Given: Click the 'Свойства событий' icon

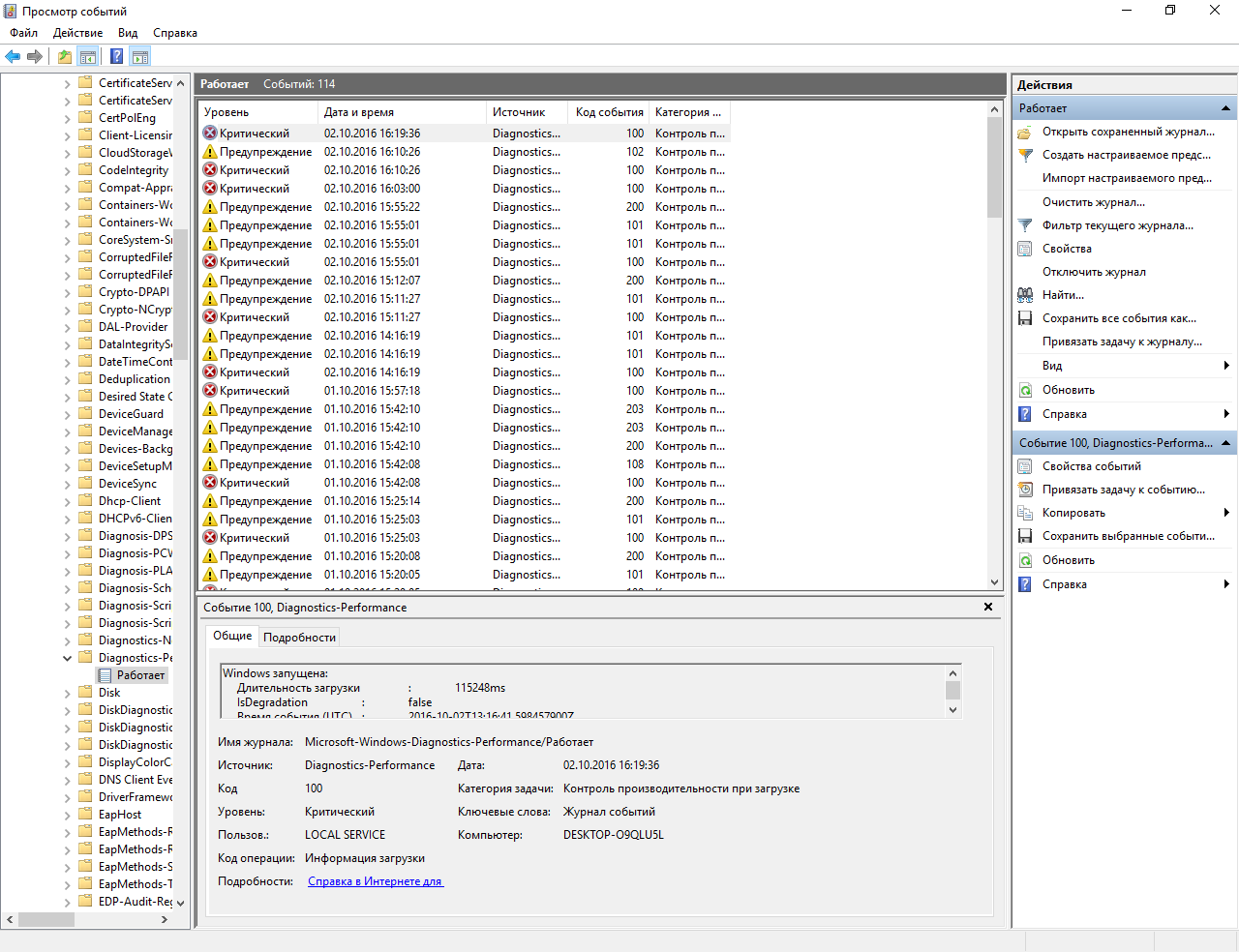Looking at the screenshot, I should 1025,466.
